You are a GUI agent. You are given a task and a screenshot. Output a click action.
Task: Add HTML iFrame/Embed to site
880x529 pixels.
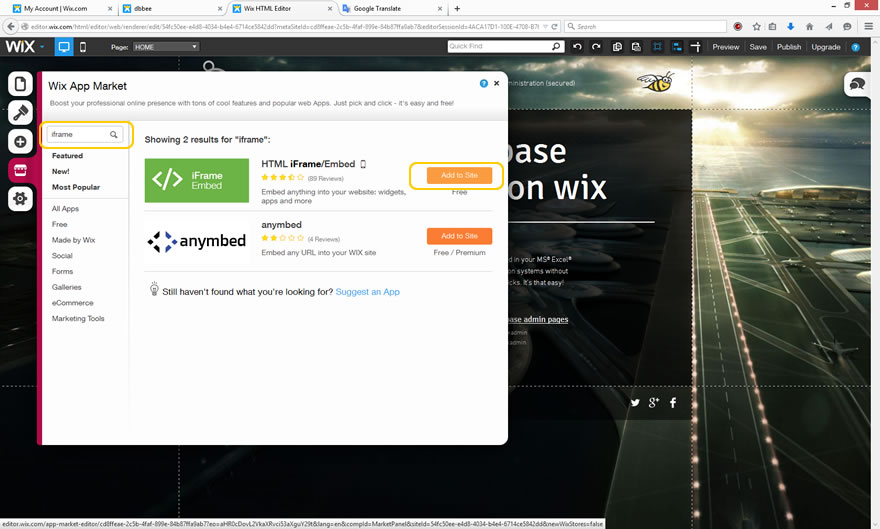click(x=459, y=175)
